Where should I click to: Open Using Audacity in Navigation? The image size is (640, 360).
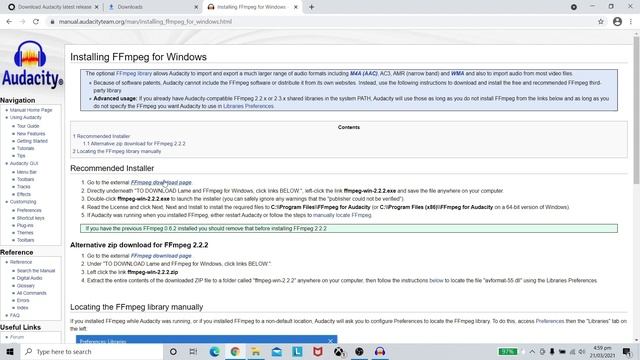26,118
